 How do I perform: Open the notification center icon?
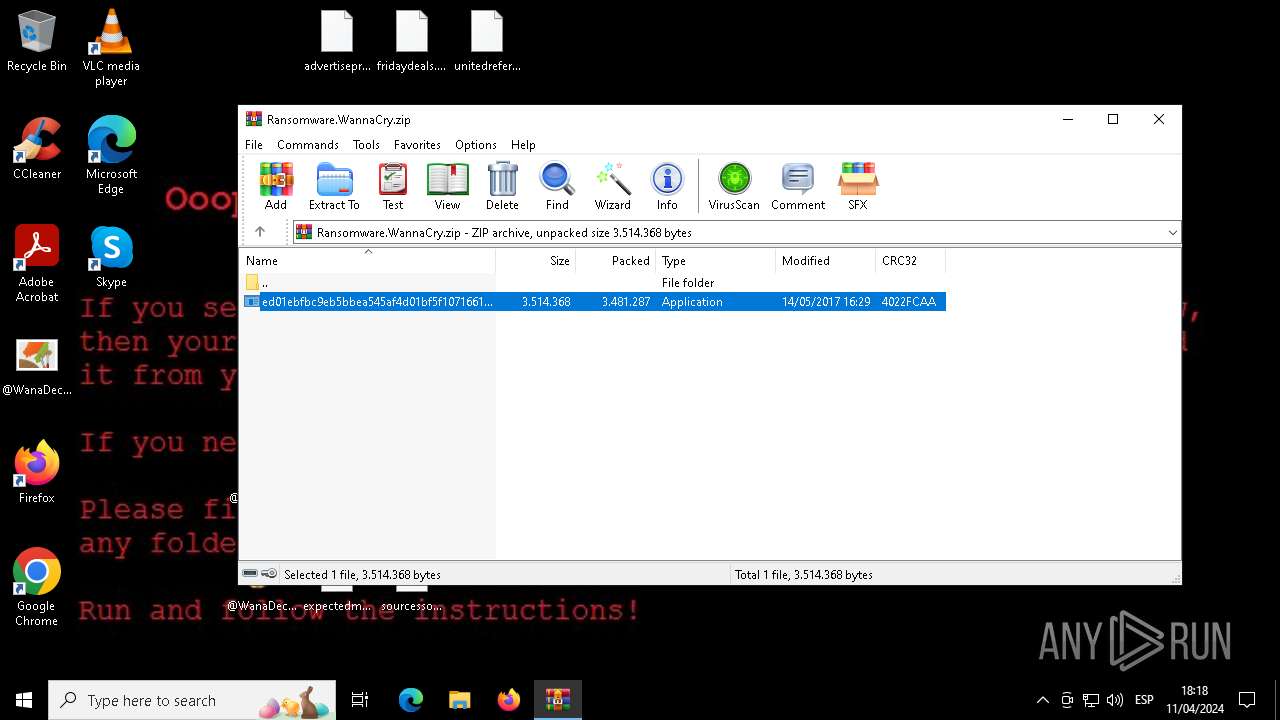(1247, 700)
